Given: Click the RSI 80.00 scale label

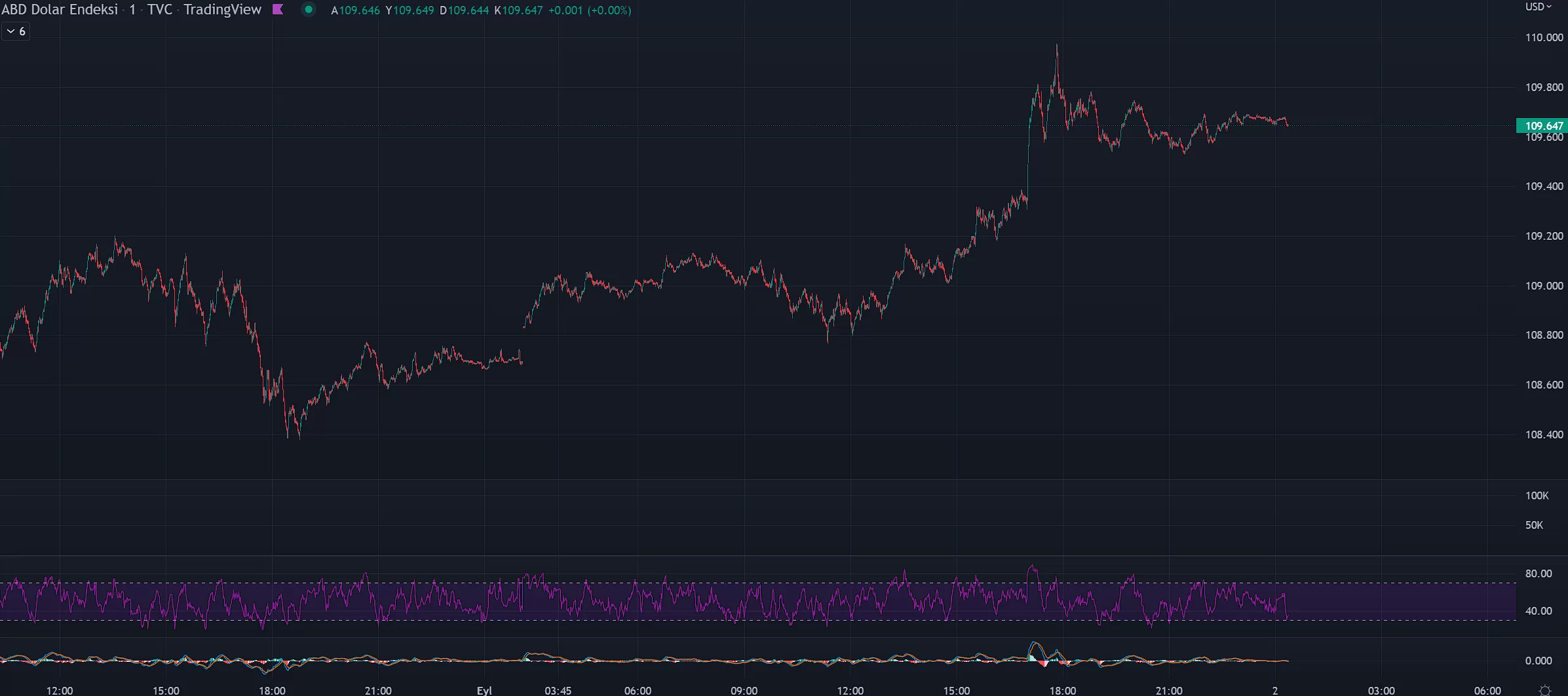Looking at the screenshot, I should (x=1538, y=573).
